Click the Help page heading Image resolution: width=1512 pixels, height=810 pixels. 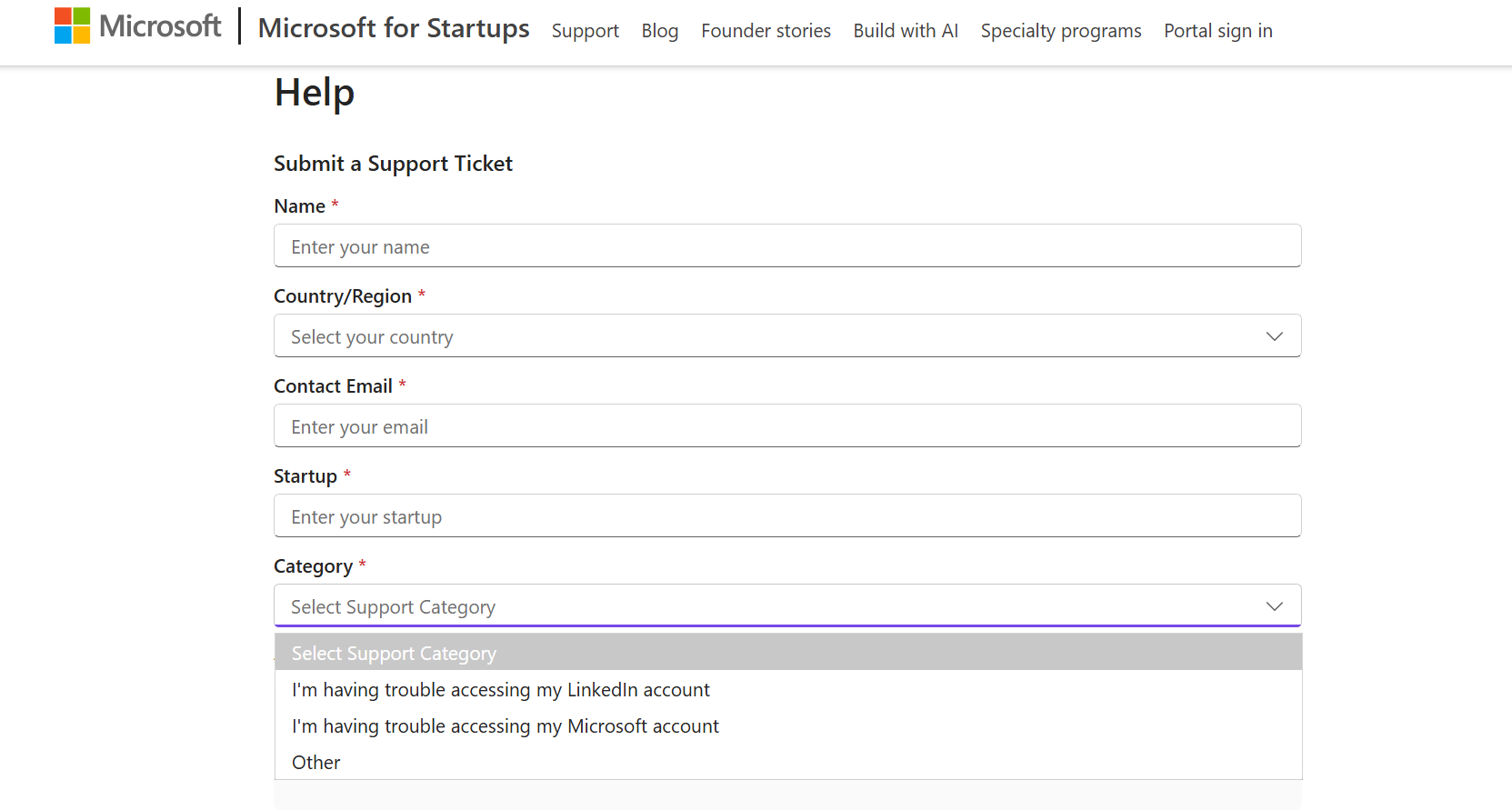[315, 93]
